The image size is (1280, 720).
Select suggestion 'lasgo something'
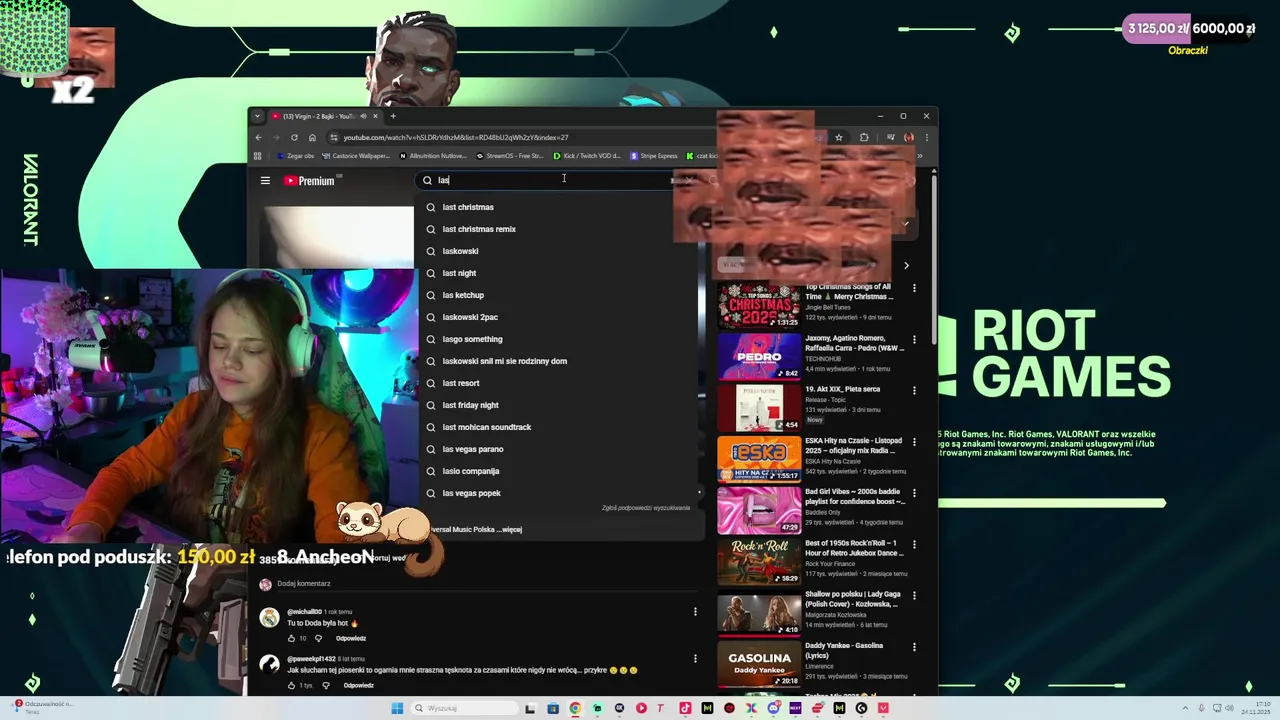tap(558, 339)
